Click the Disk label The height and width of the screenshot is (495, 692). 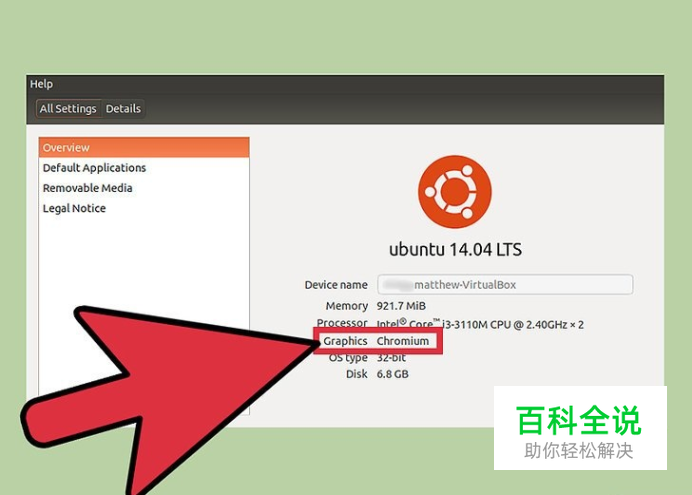pyautogui.click(x=357, y=374)
